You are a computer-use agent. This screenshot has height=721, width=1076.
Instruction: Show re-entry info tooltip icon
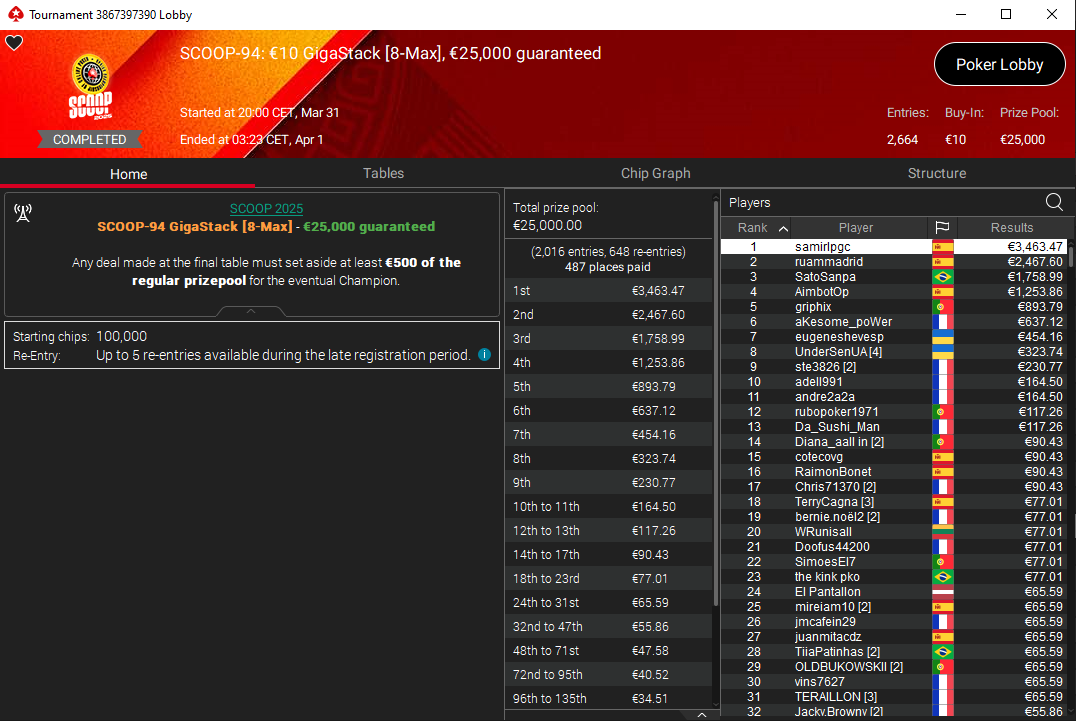click(x=484, y=355)
